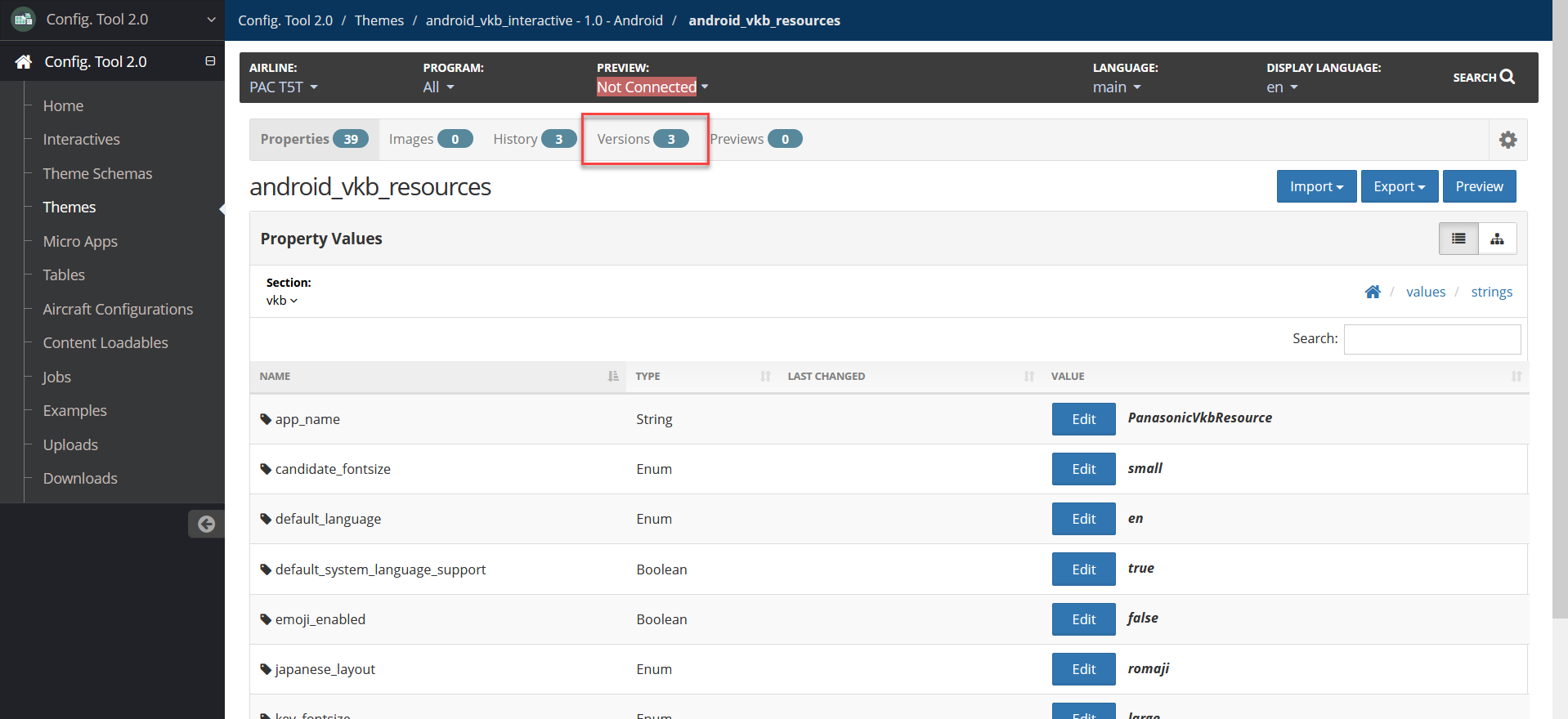Sort by the TYPE column sort icon

click(x=765, y=376)
